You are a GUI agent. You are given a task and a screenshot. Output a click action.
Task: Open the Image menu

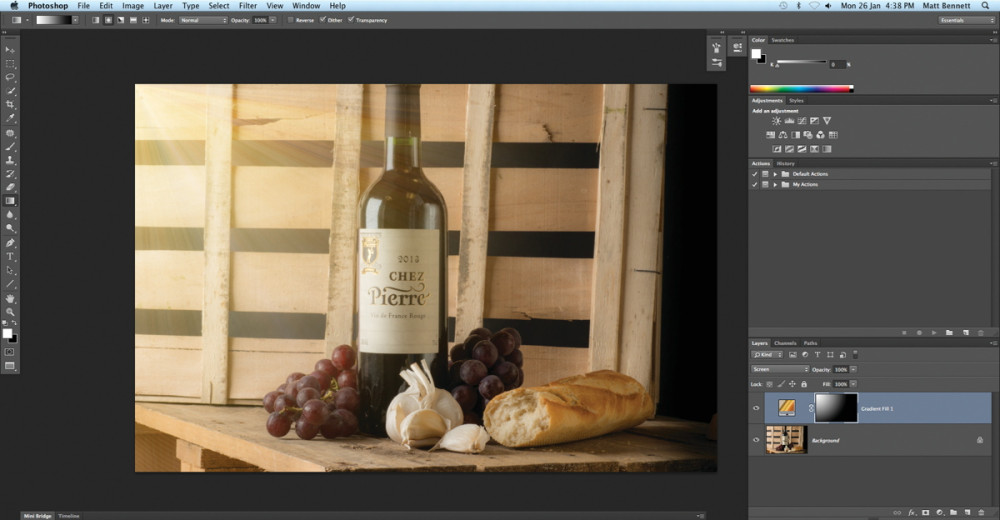pyautogui.click(x=133, y=6)
